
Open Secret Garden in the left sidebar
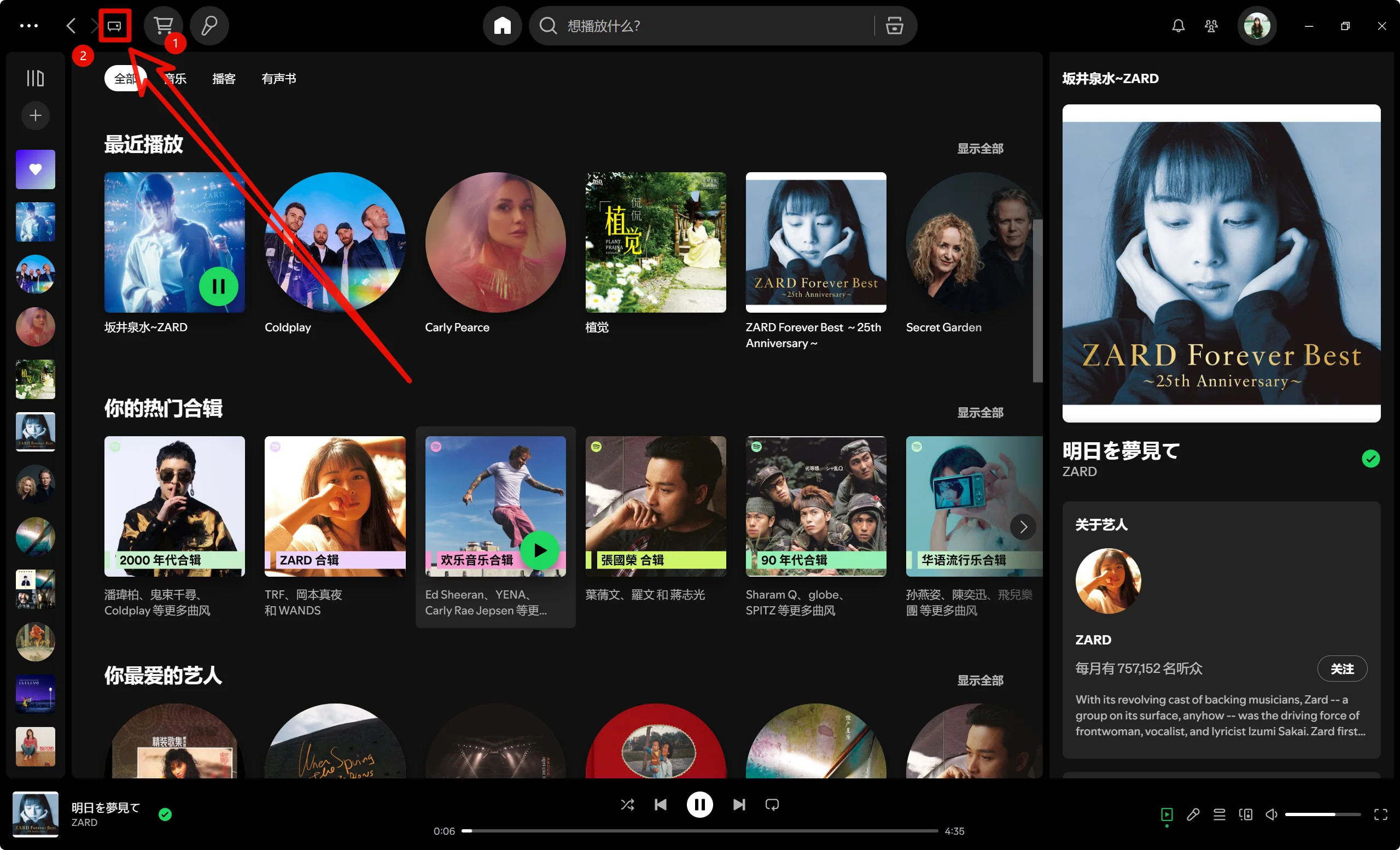[35, 484]
